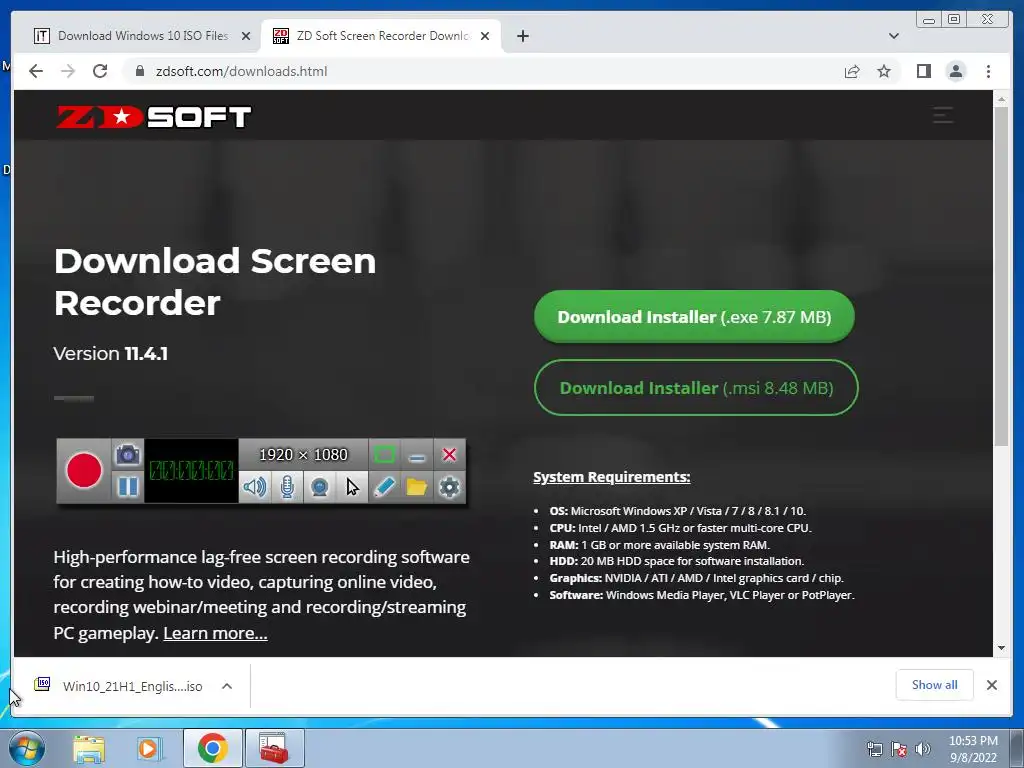The width and height of the screenshot is (1024, 768).
Task: Share this page via share icon
Action: pyautogui.click(x=852, y=71)
